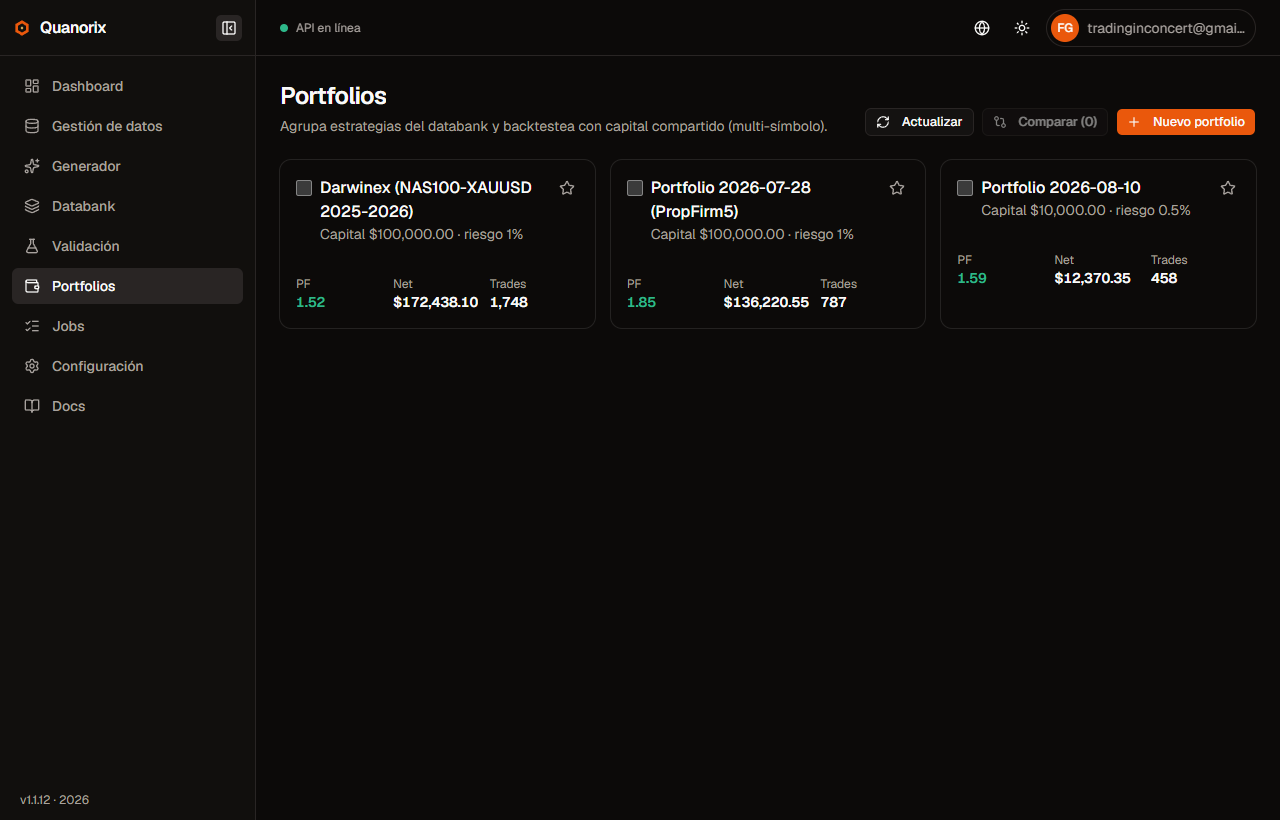Click PropFirm5 Net value $136,220.55
1280x820 pixels.
point(766,302)
